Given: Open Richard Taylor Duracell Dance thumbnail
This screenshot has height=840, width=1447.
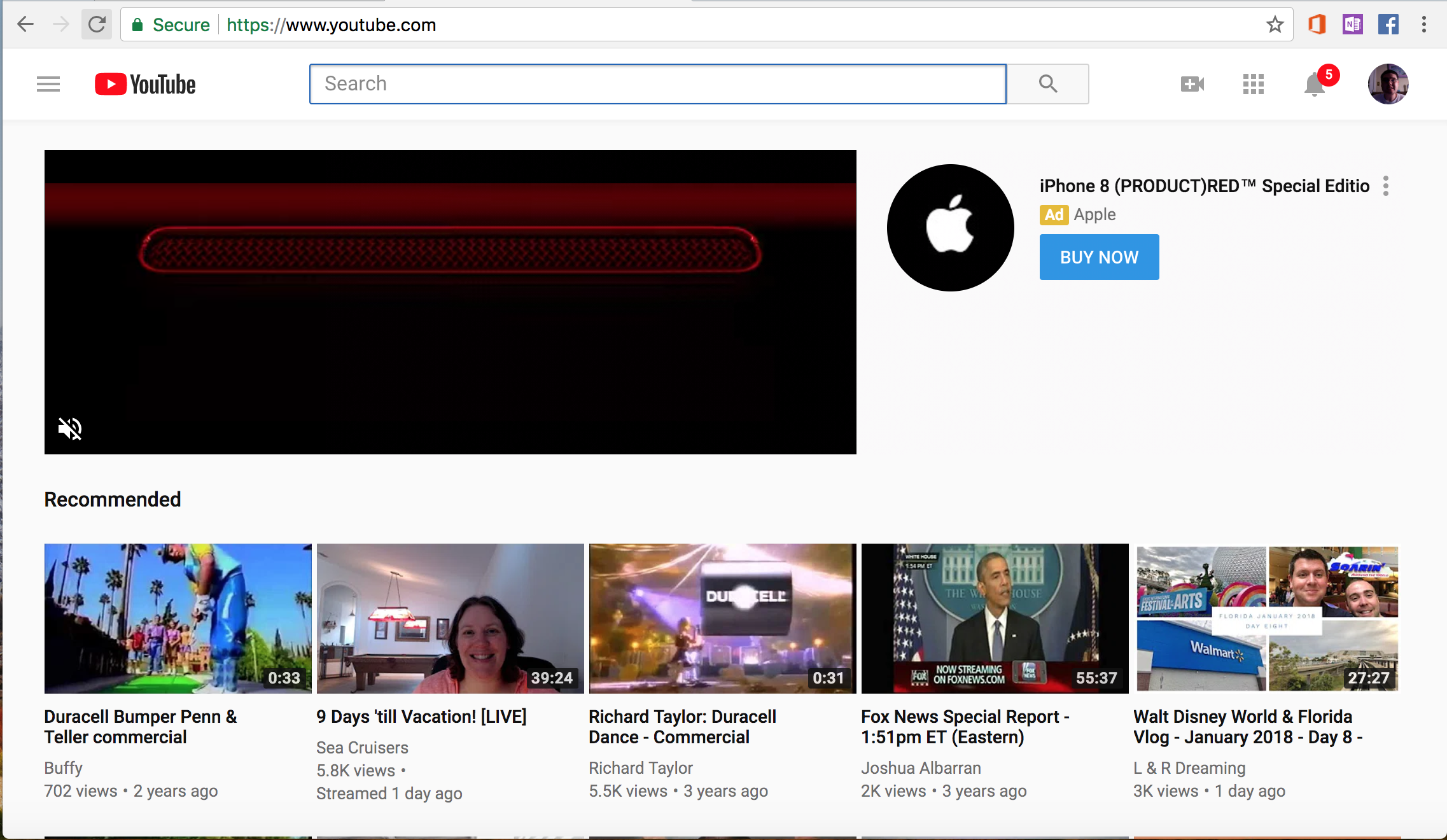Looking at the screenshot, I should (723, 619).
